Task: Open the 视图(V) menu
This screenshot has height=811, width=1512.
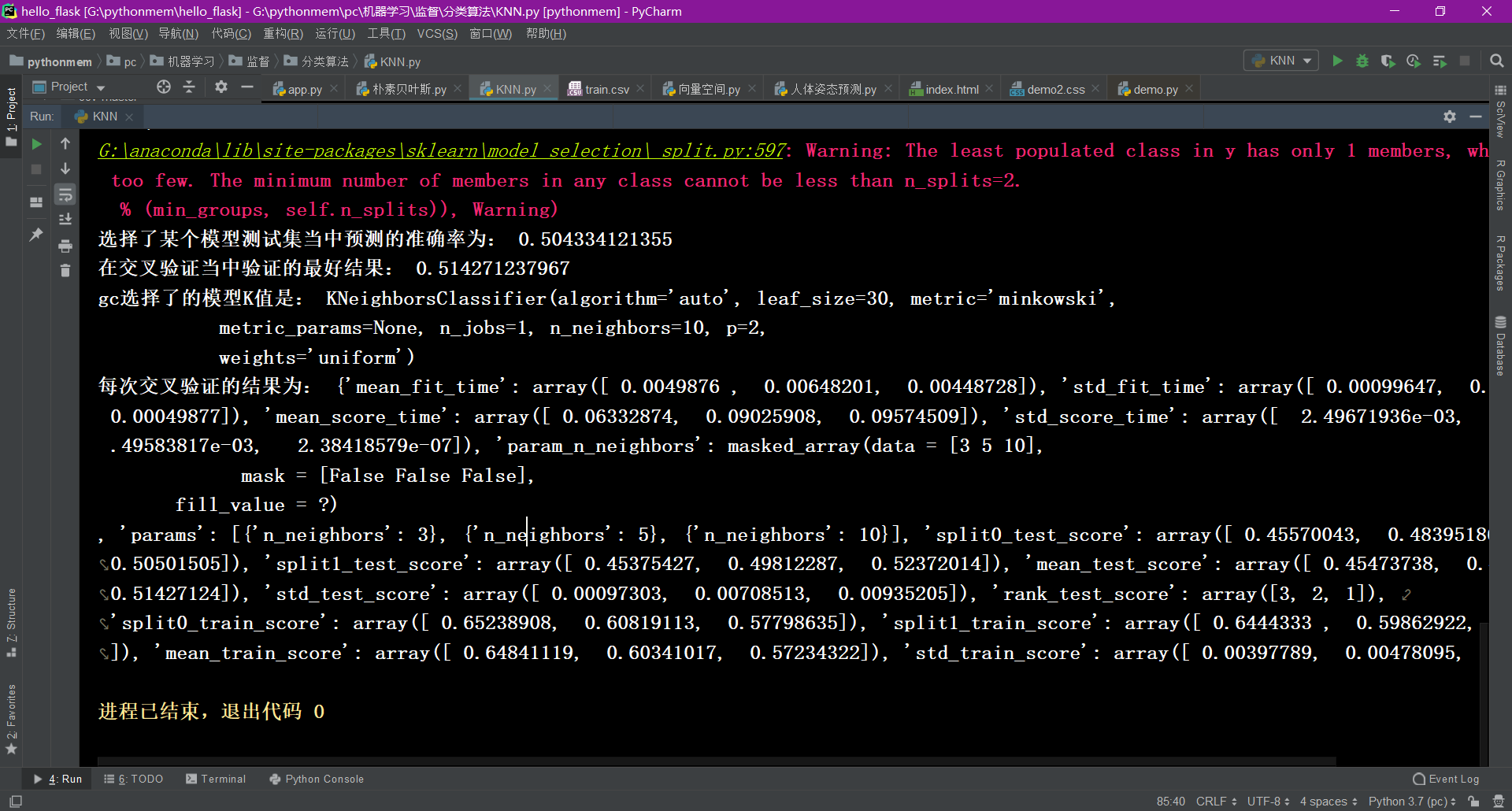Action: coord(128,34)
